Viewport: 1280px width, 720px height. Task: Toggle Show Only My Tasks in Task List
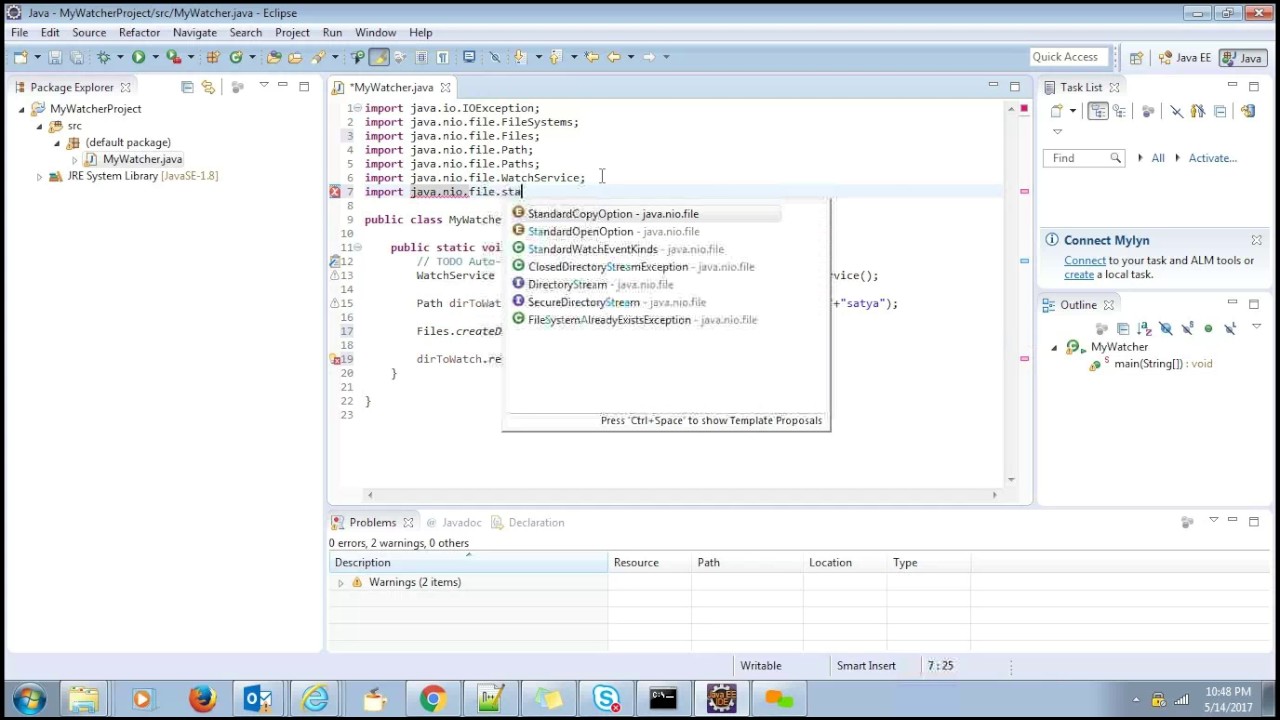1198,111
